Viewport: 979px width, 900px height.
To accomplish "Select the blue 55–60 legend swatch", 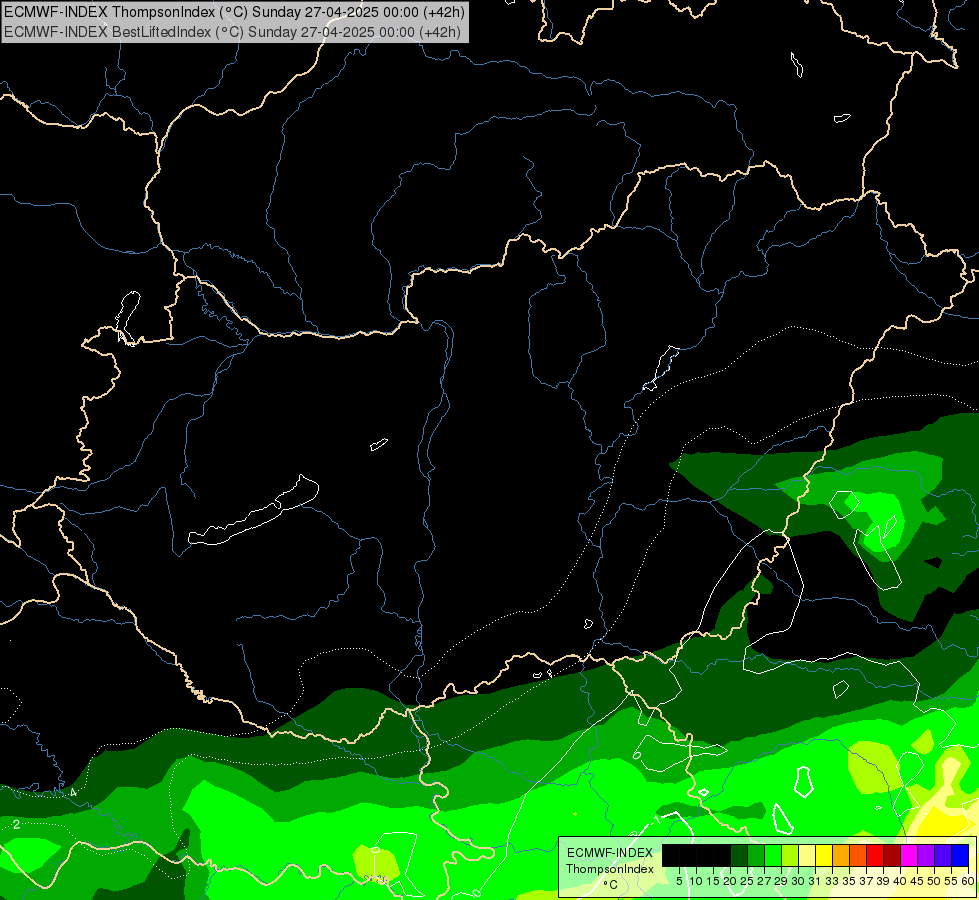I will click(x=960, y=855).
